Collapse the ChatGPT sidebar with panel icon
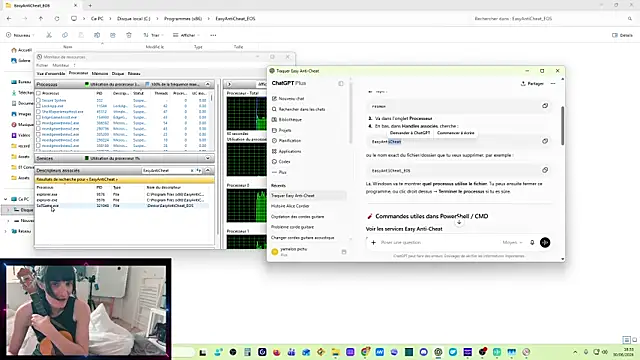640x360 pixels. [x=341, y=84]
